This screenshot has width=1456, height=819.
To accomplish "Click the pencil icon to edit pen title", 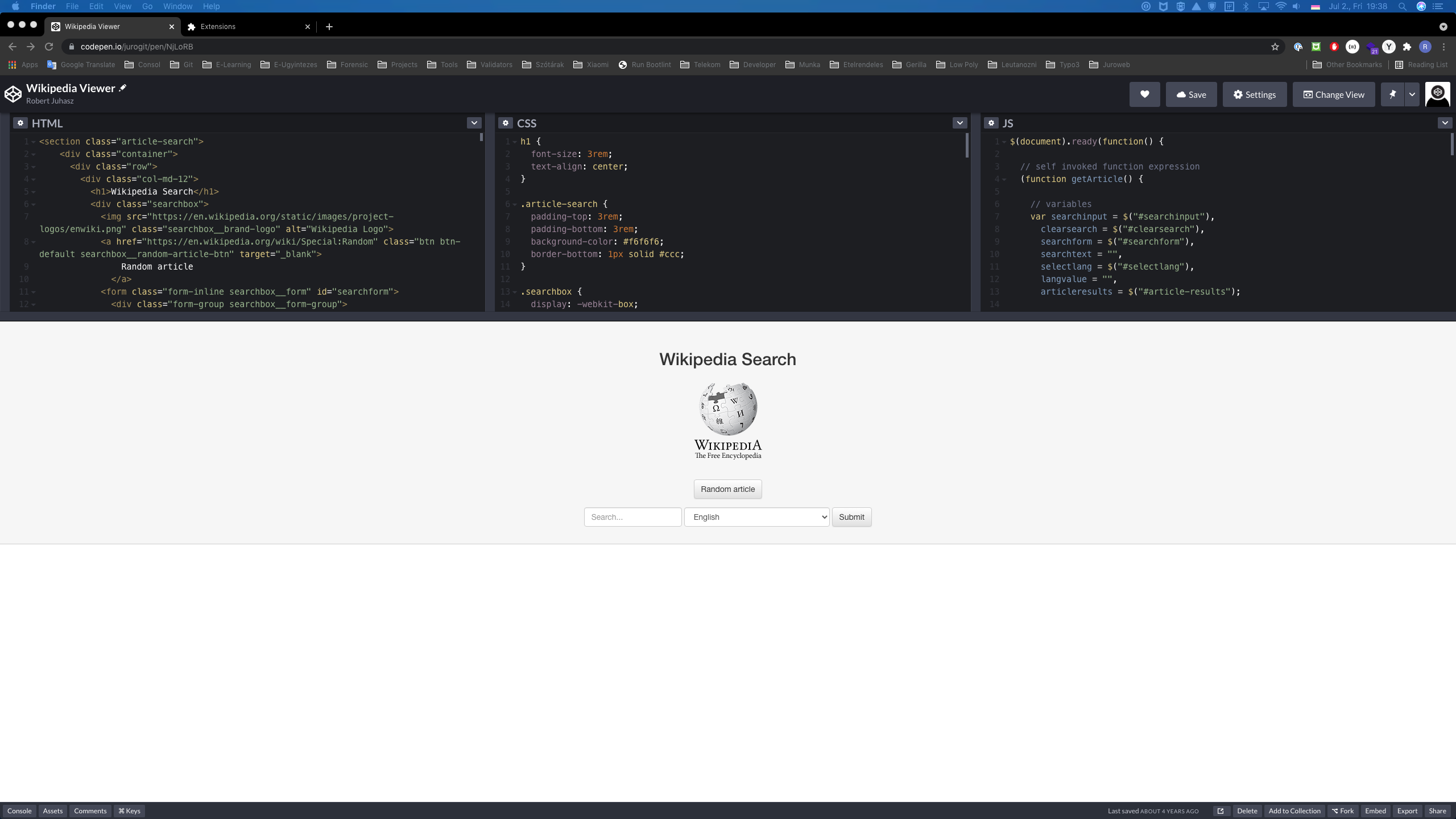I will (x=123, y=88).
